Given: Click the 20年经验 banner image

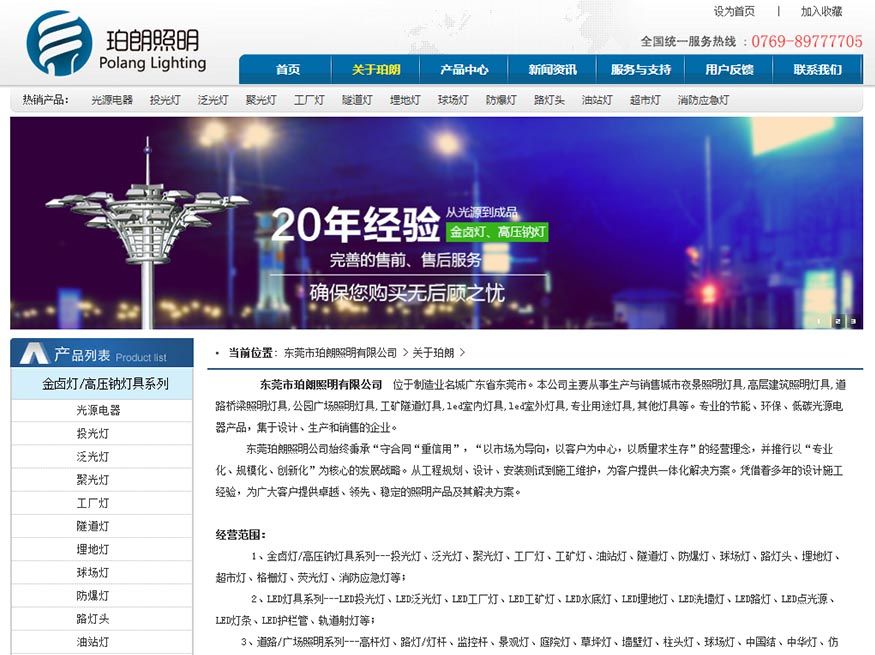Looking at the screenshot, I should click(x=436, y=223).
